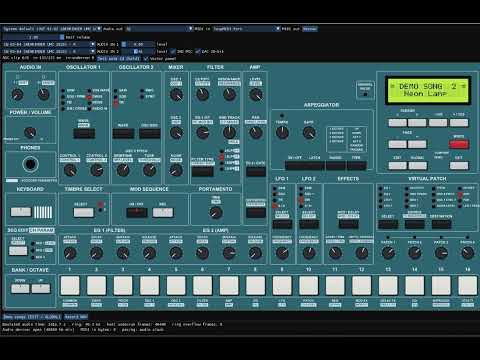The height and width of the screenshot is (360, 480).
Task: Click step key 16 pad
Action: (467, 285)
